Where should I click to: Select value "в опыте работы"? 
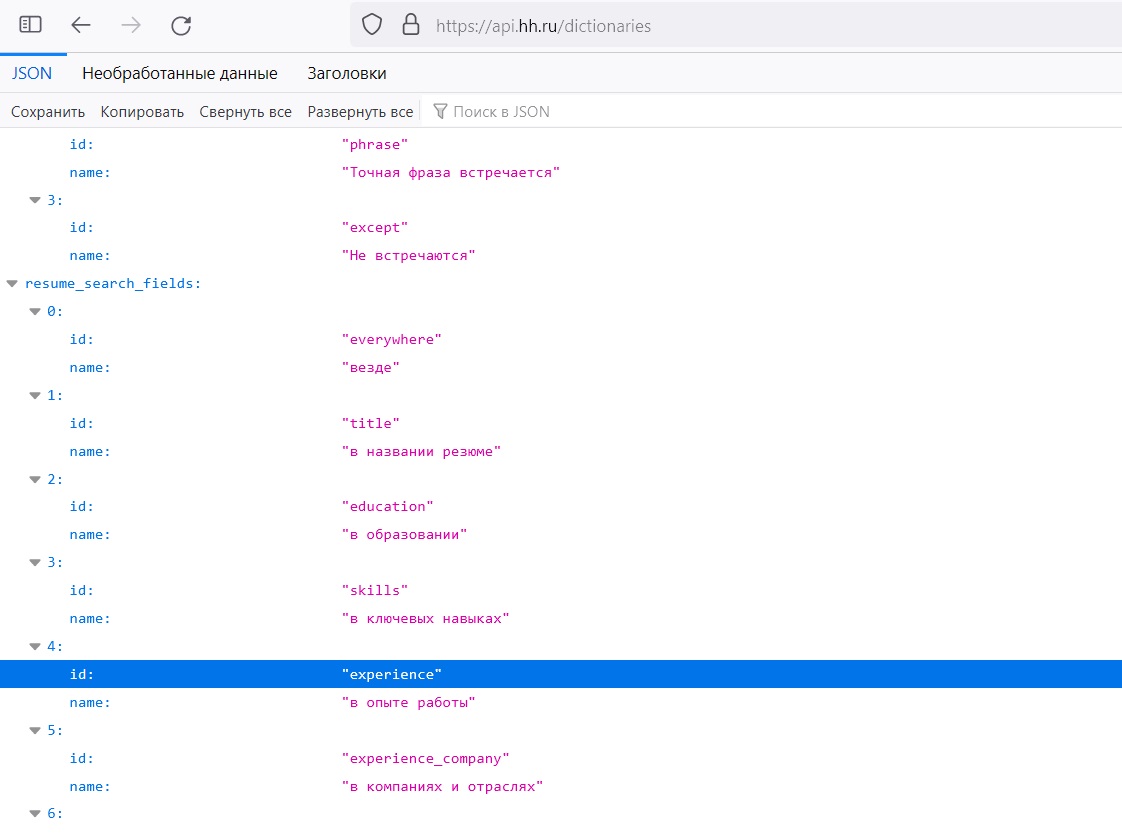pos(409,703)
